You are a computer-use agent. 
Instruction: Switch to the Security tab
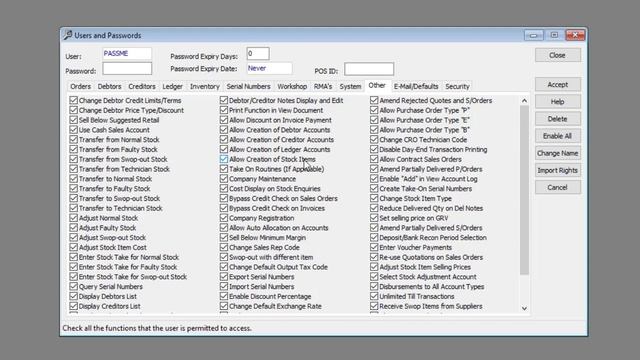[457, 87]
